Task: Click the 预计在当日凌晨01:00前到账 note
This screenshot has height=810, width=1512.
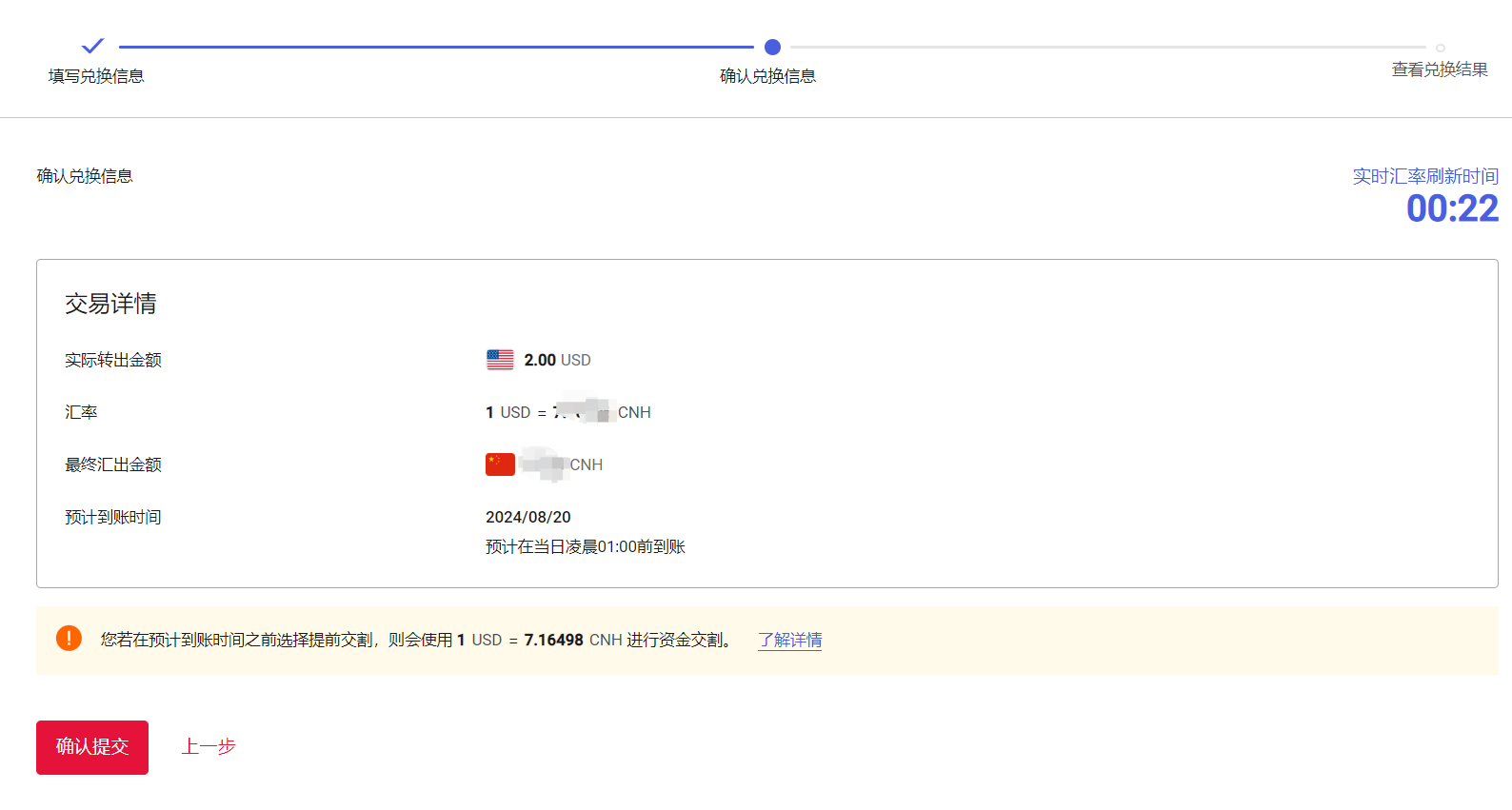Action: click(586, 546)
